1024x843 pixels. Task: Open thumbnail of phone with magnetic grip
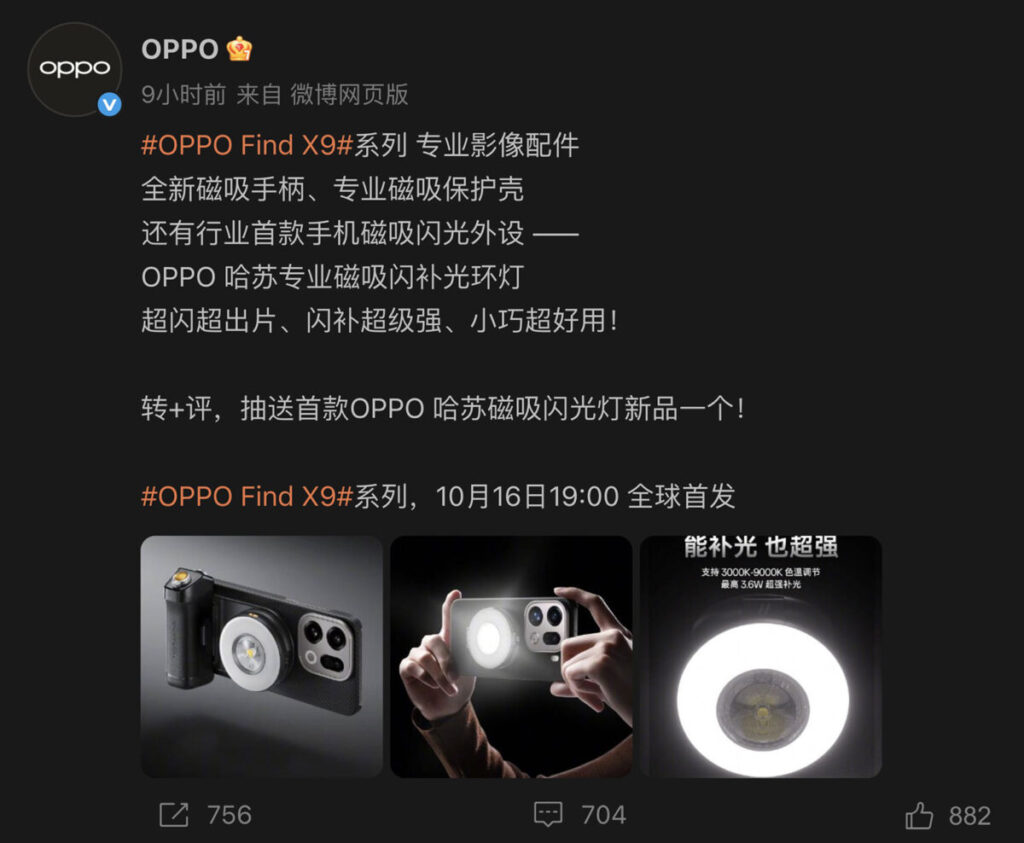(262, 657)
